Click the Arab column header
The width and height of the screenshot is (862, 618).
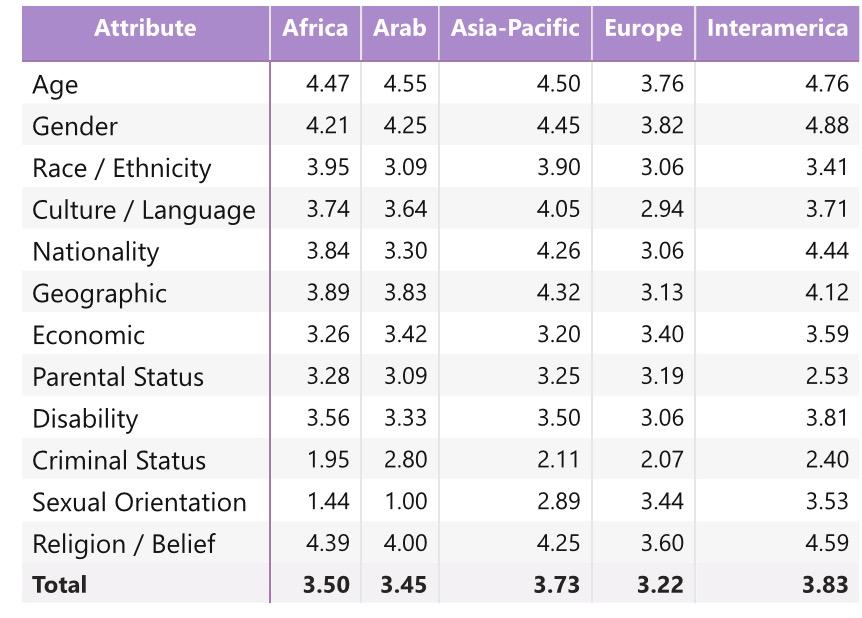[399, 29]
